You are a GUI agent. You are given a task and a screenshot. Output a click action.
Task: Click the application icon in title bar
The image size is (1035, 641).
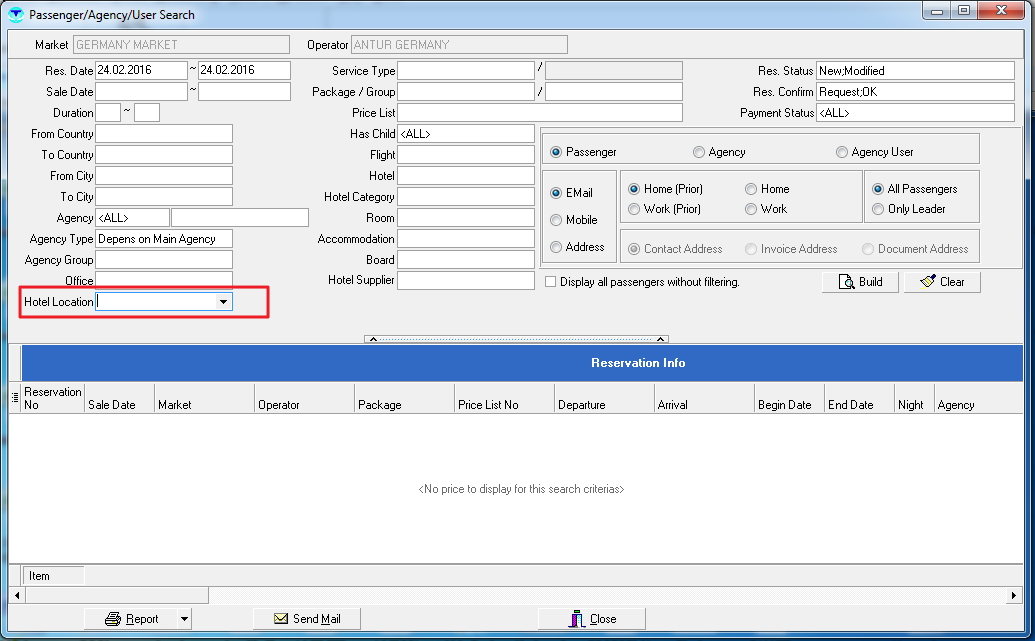click(x=15, y=15)
